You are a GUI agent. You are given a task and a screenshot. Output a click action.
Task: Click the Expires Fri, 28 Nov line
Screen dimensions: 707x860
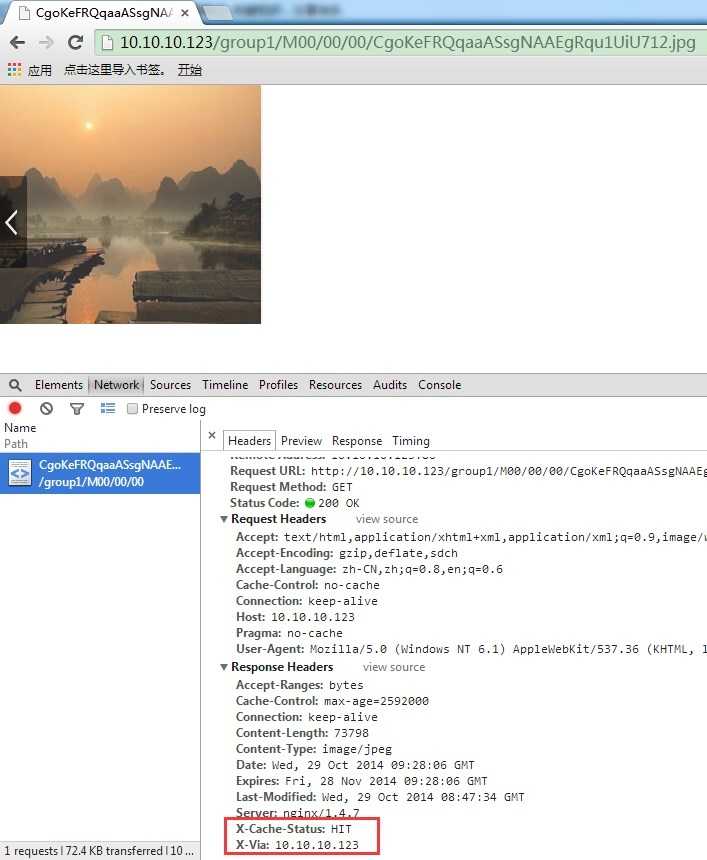(361, 781)
